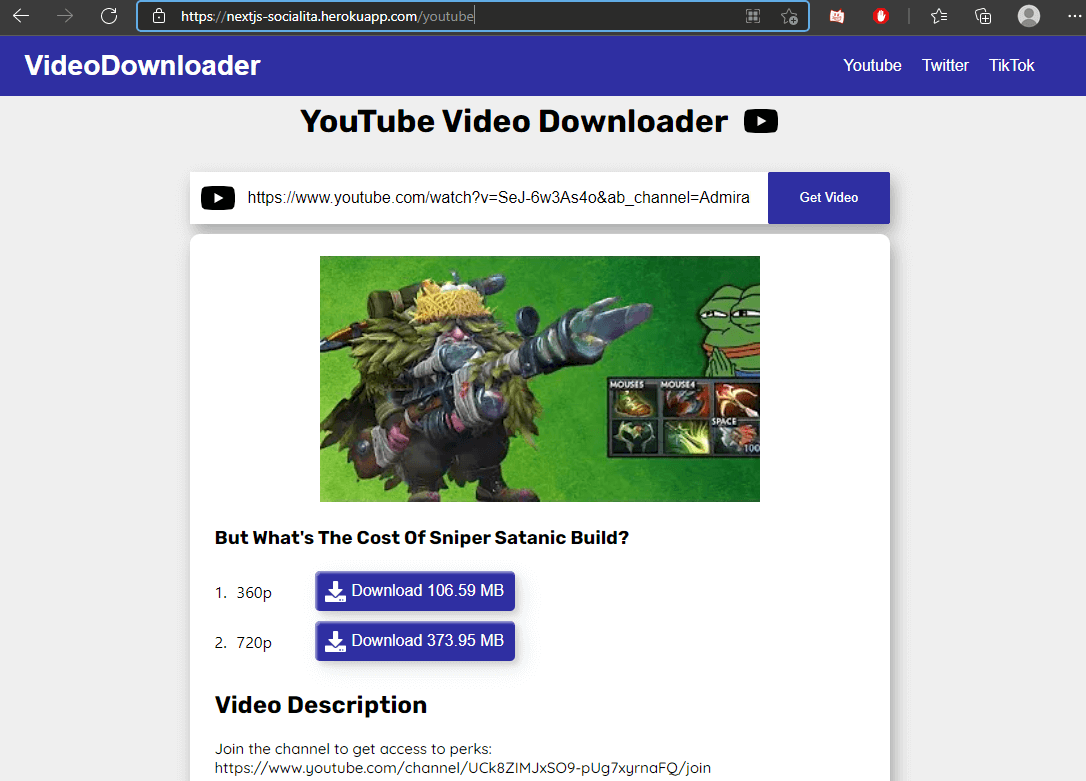Viewport: 1086px width, 781px height.
Task: Click the YouTube icon inside the URL box
Action: (217, 198)
